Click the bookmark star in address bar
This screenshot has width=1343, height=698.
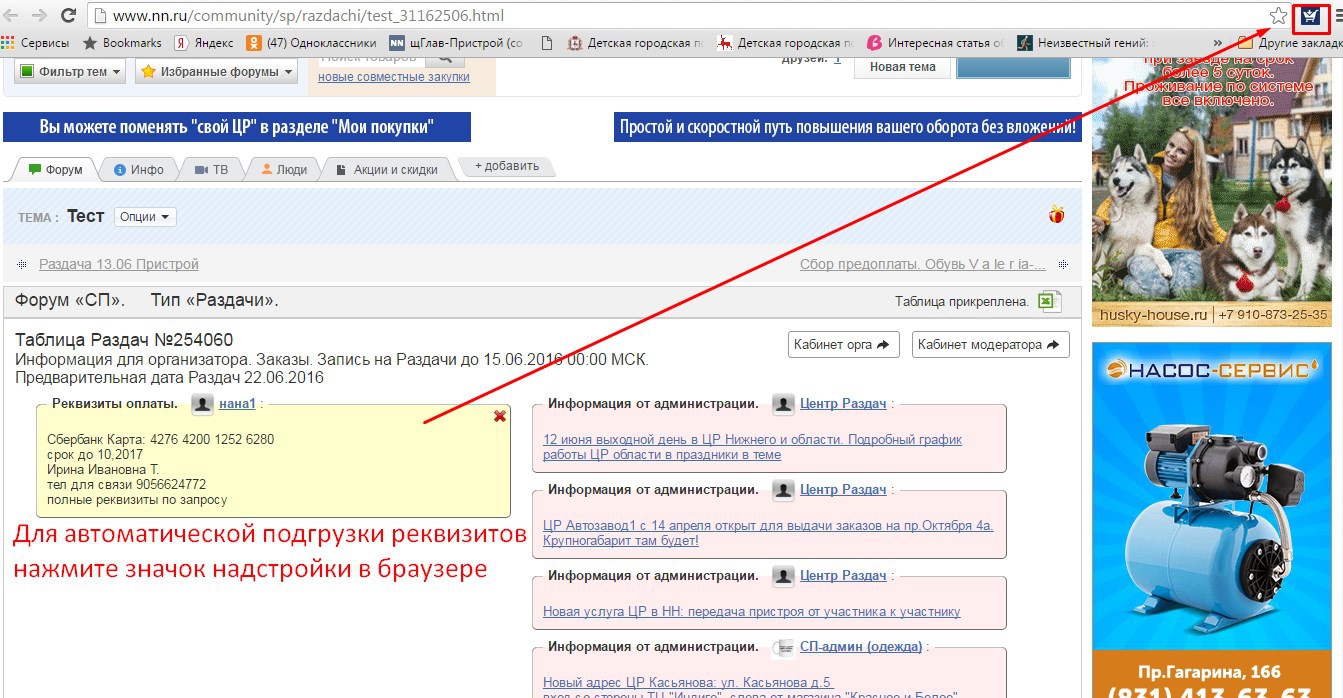(1278, 16)
